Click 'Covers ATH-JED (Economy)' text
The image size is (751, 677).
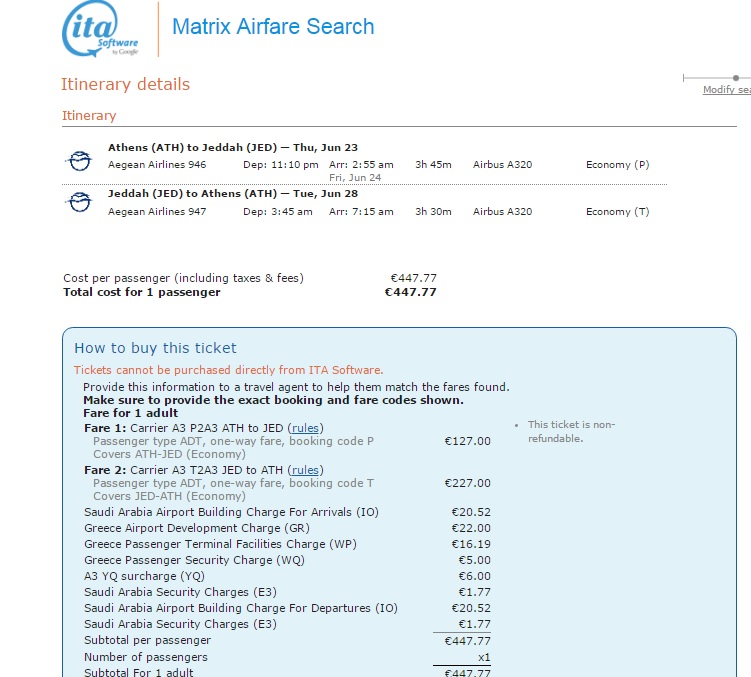coord(169,454)
